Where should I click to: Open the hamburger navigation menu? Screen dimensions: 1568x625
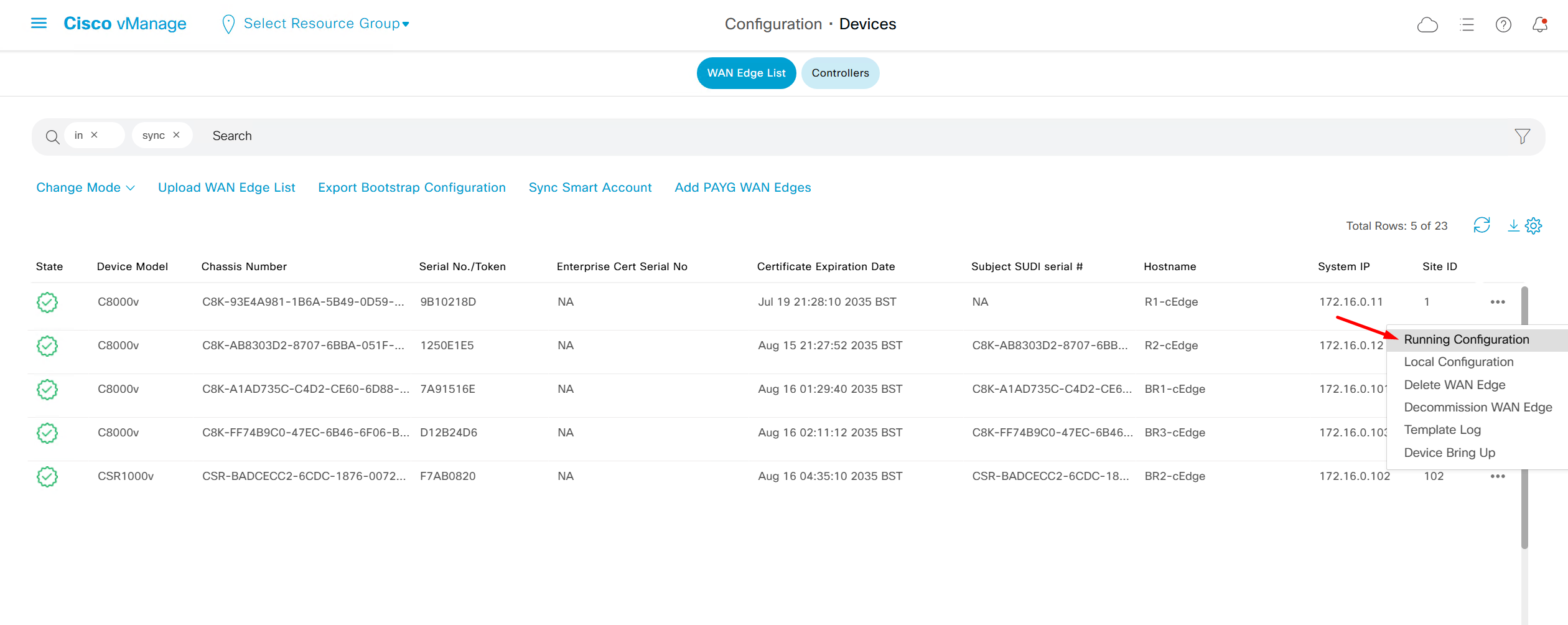39,24
